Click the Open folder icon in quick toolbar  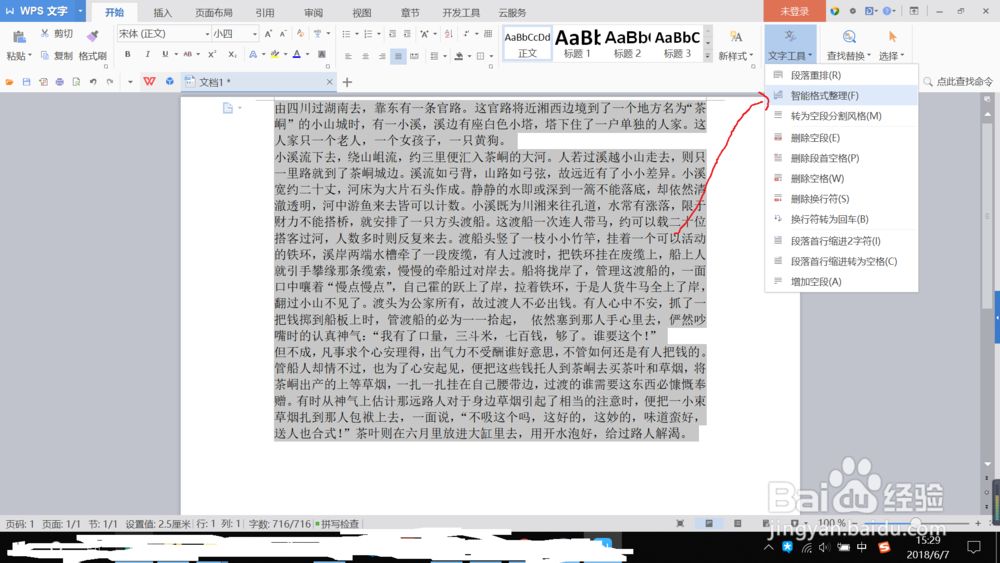pyautogui.click(x=10, y=82)
